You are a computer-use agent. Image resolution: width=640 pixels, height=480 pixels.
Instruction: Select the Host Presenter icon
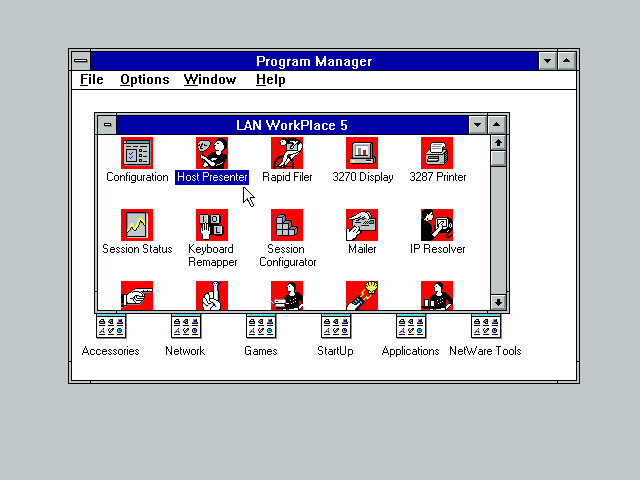(212, 153)
